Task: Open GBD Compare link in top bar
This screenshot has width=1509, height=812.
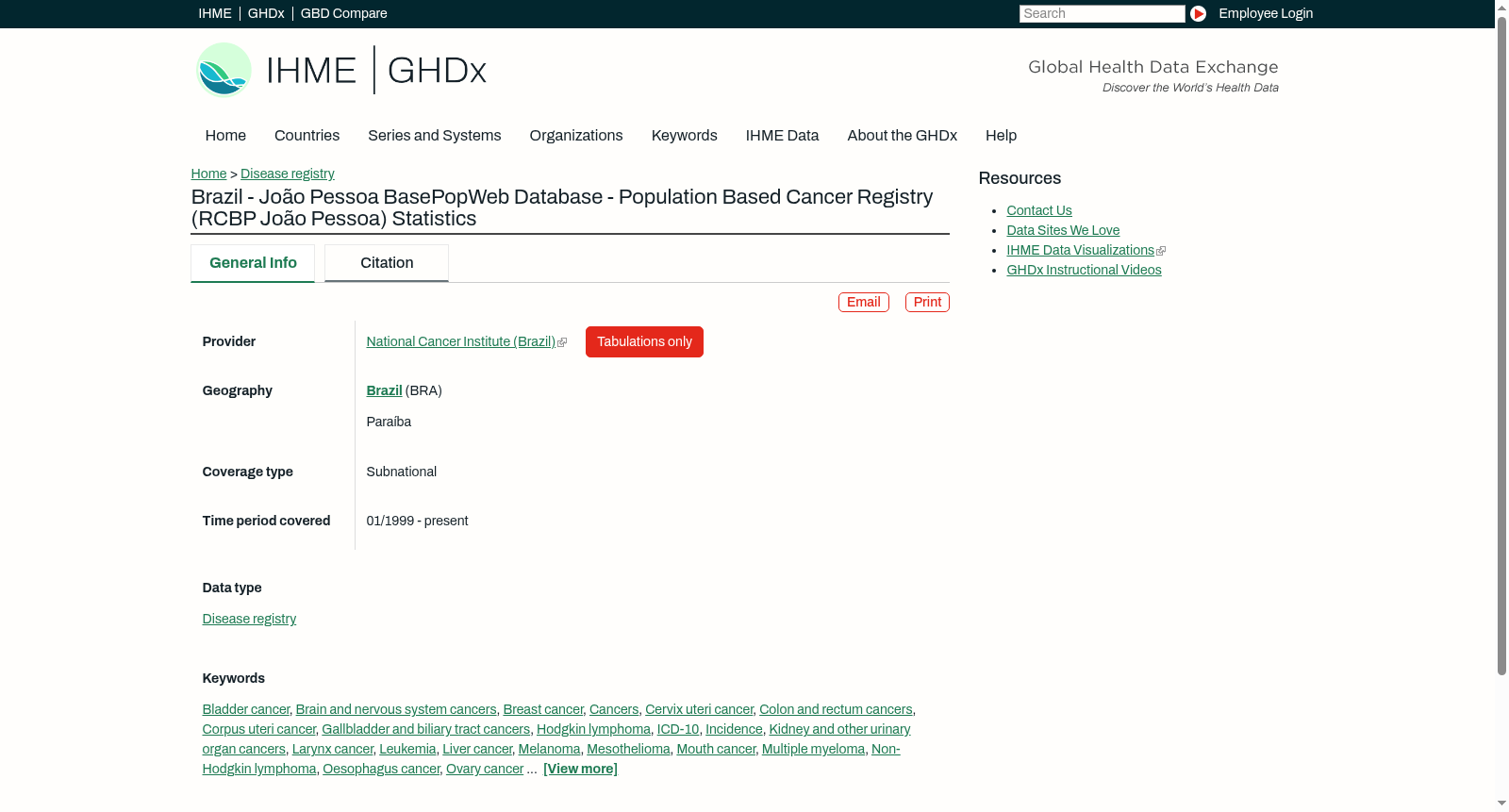Action: coord(343,13)
